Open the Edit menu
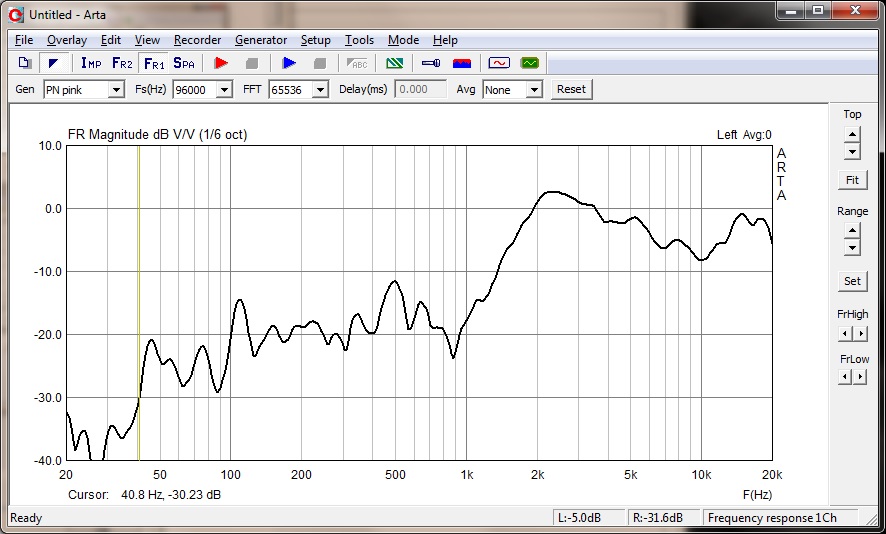Image resolution: width=886 pixels, height=534 pixels. click(x=111, y=40)
